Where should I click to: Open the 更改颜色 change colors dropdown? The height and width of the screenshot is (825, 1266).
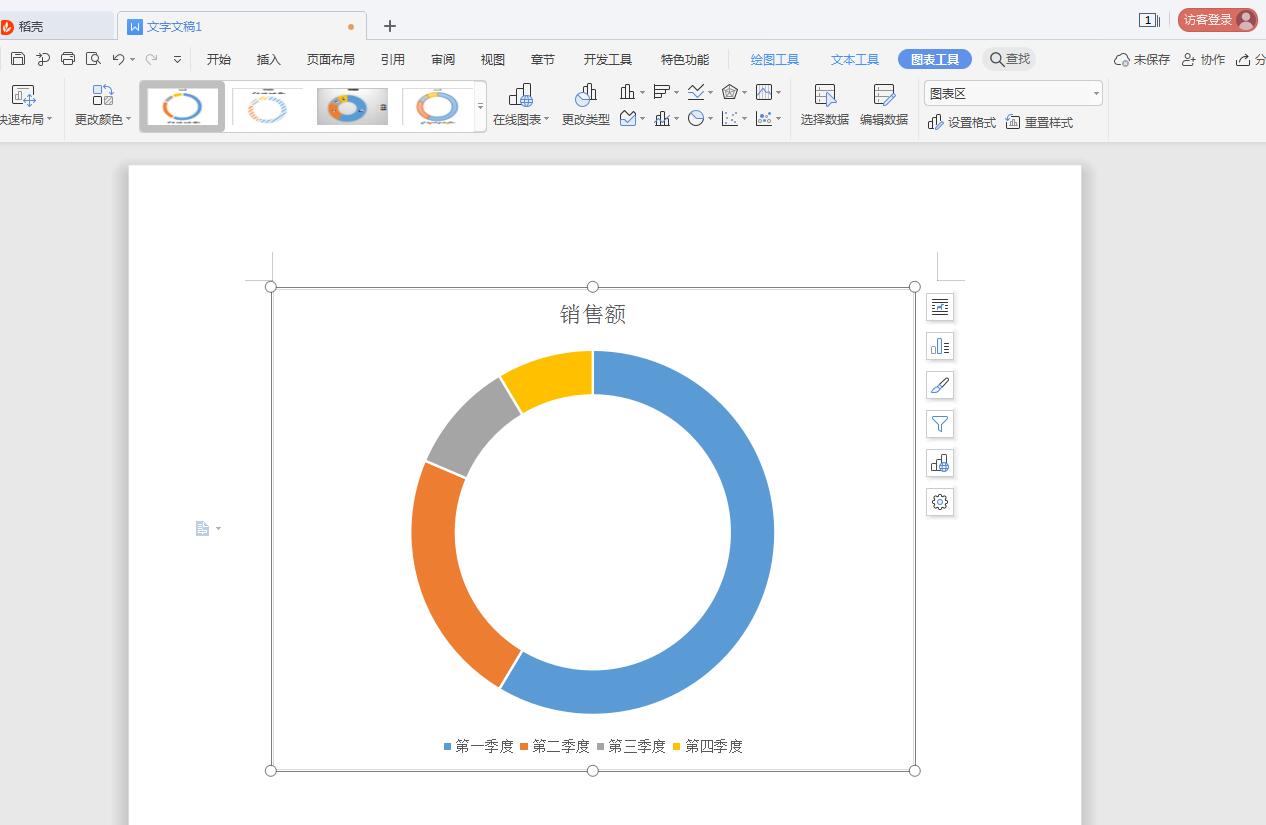101,104
